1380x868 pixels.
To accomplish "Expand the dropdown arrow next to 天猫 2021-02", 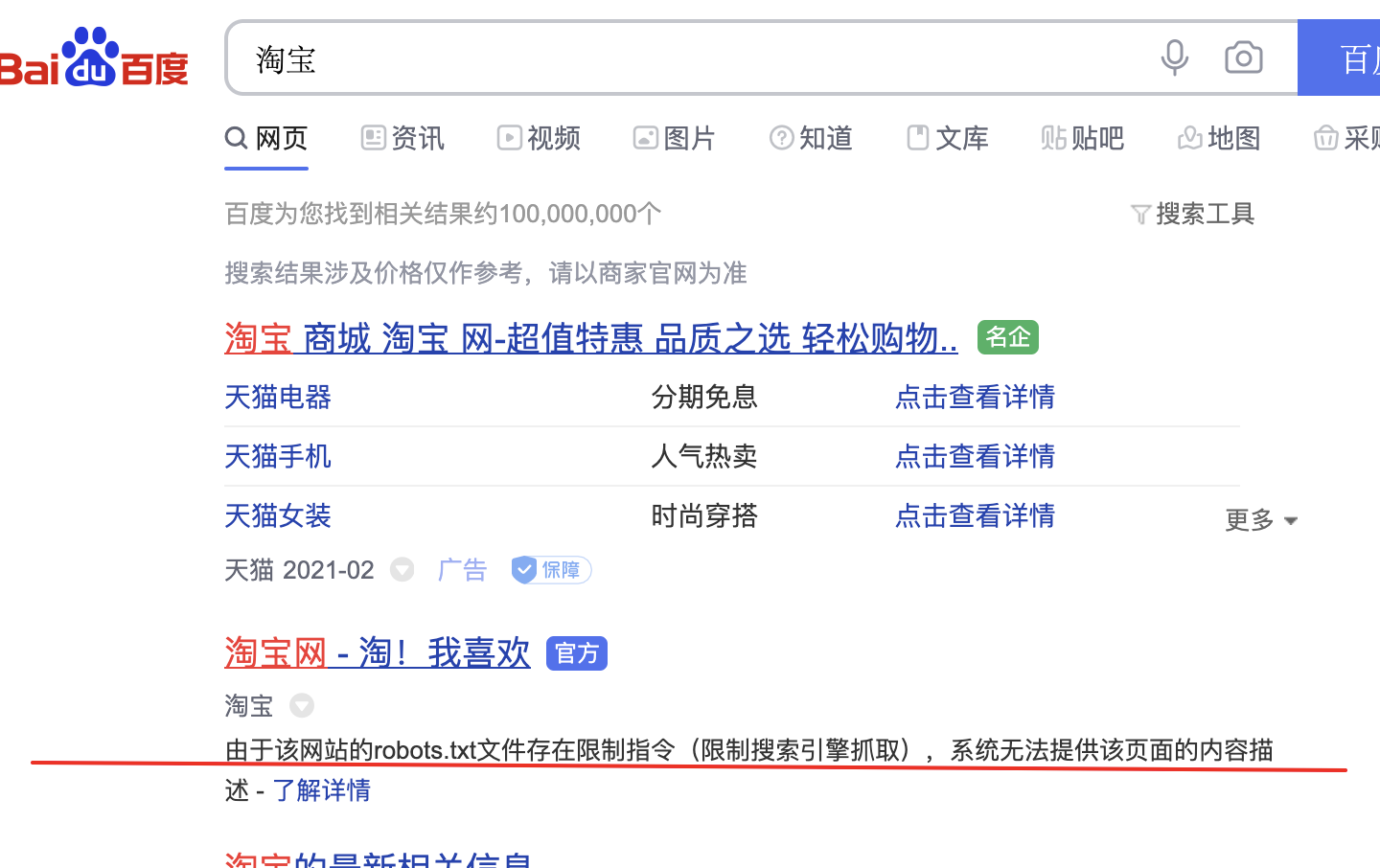I will coord(402,570).
